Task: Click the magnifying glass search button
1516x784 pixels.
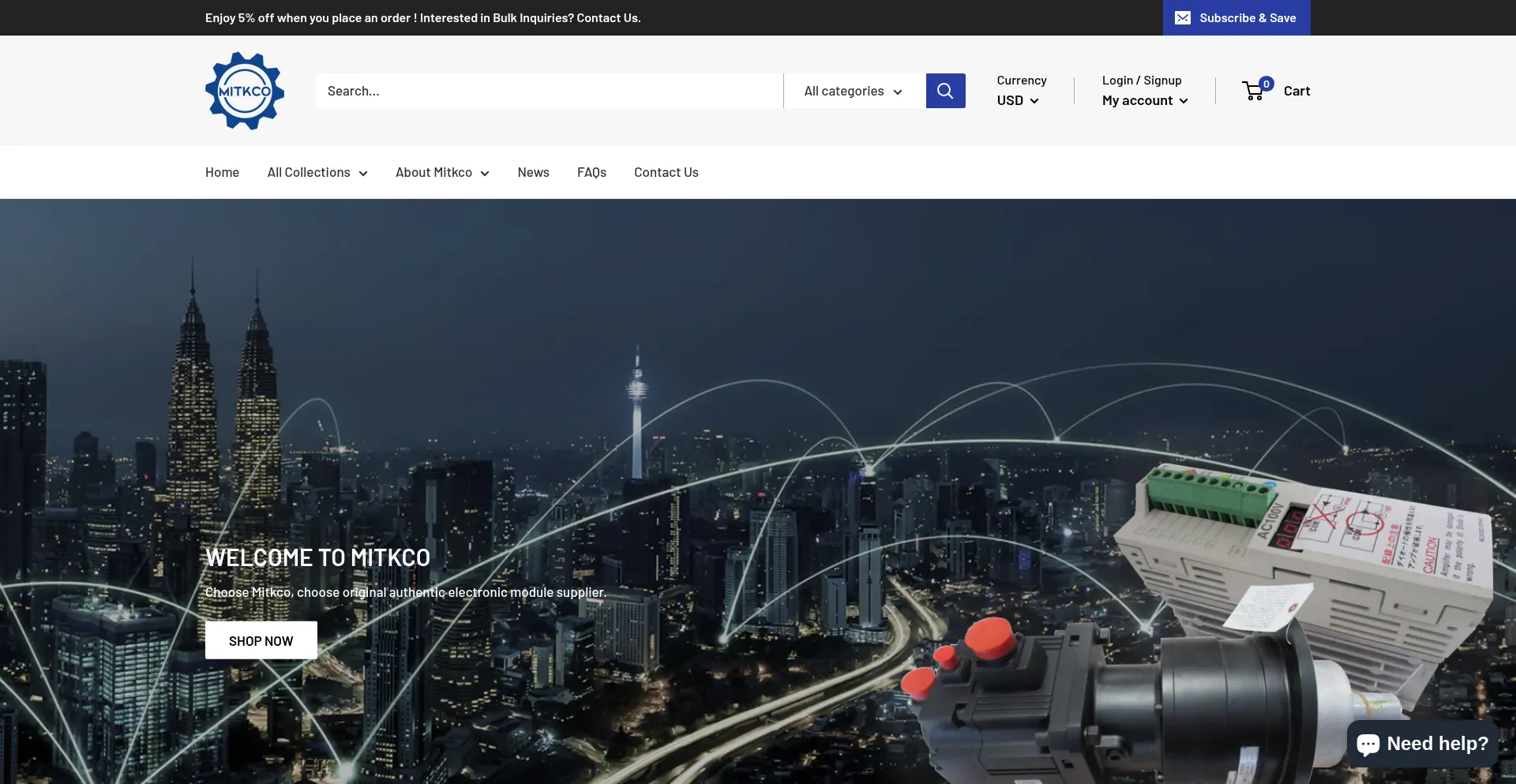Action: coord(945,91)
